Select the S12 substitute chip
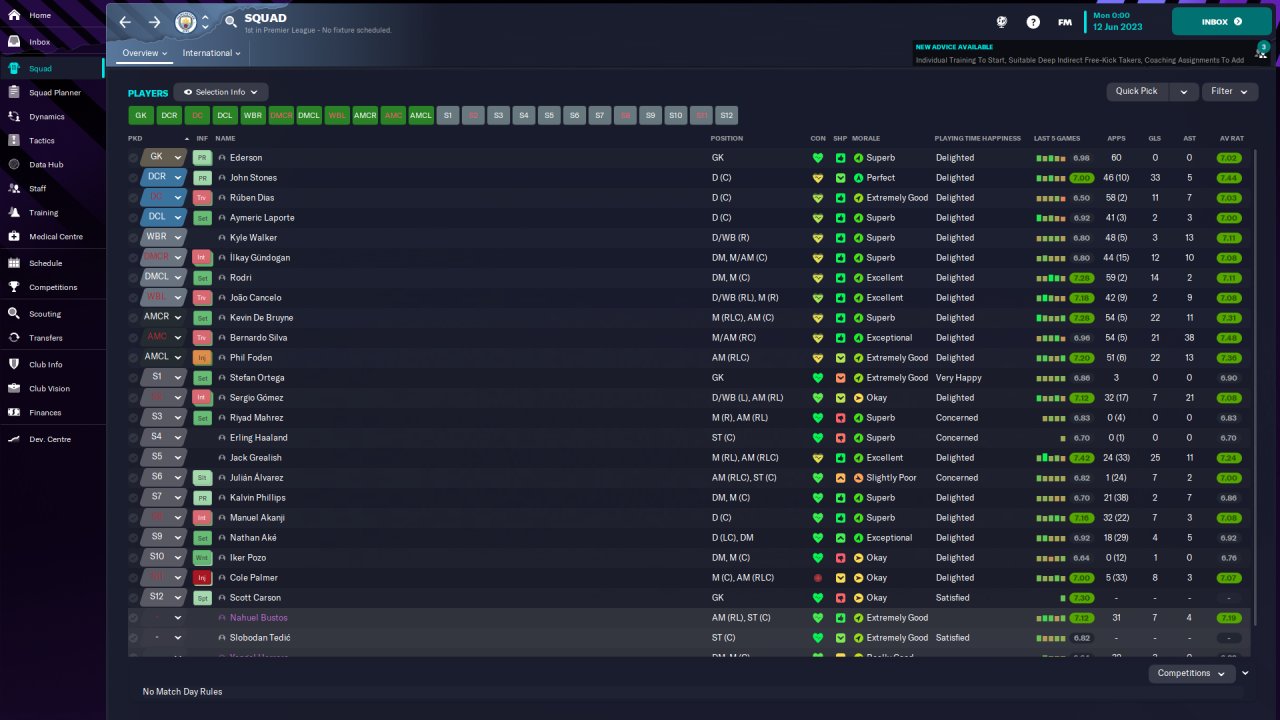This screenshot has height=720, width=1280. point(727,115)
